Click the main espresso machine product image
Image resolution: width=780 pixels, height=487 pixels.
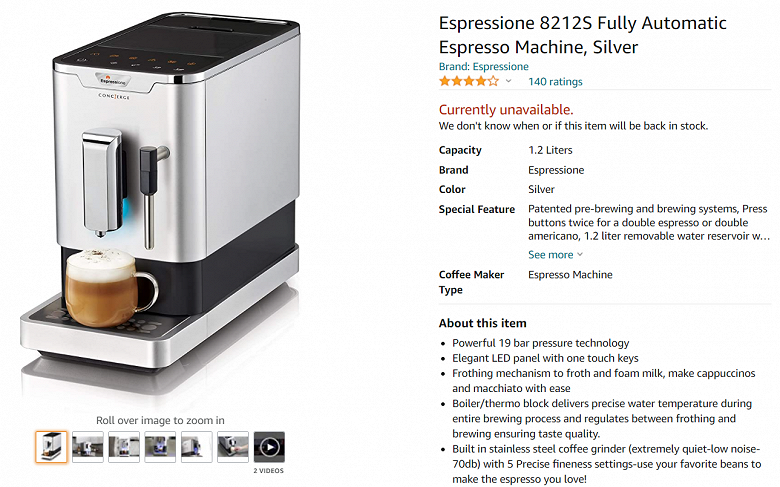[x=160, y=199]
